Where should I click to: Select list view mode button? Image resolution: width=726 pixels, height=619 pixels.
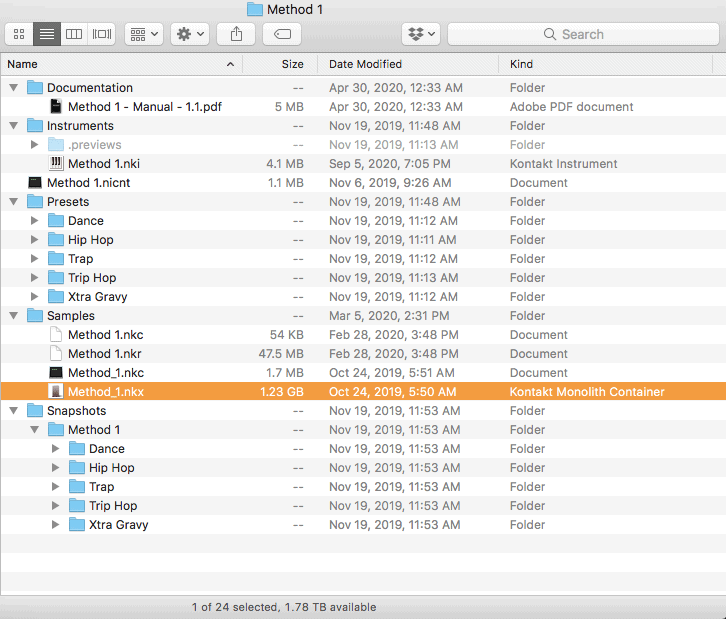[47, 34]
